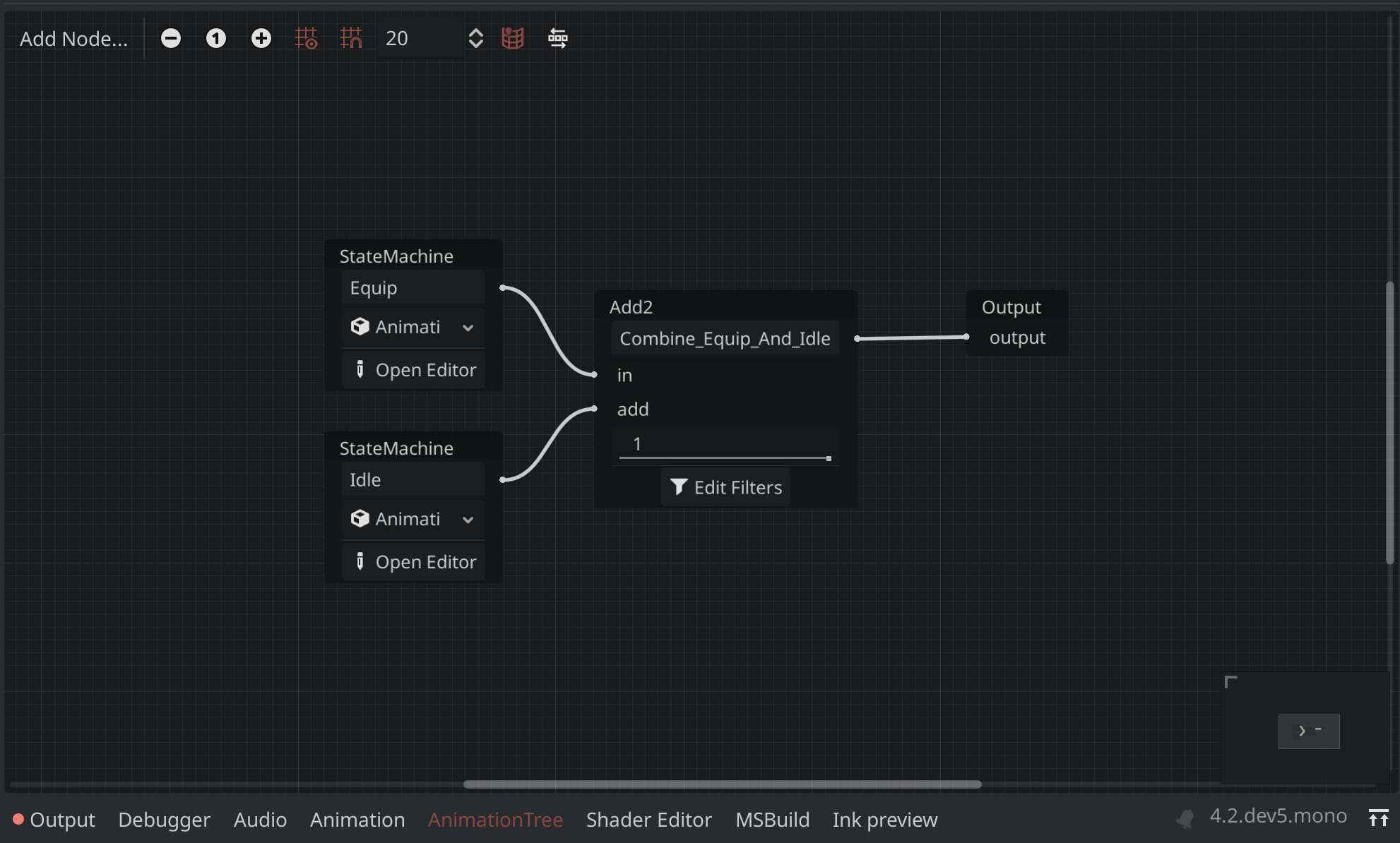Toggle the second grid icon in the toolbar
This screenshot has width=1400, height=843.
[351, 38]
